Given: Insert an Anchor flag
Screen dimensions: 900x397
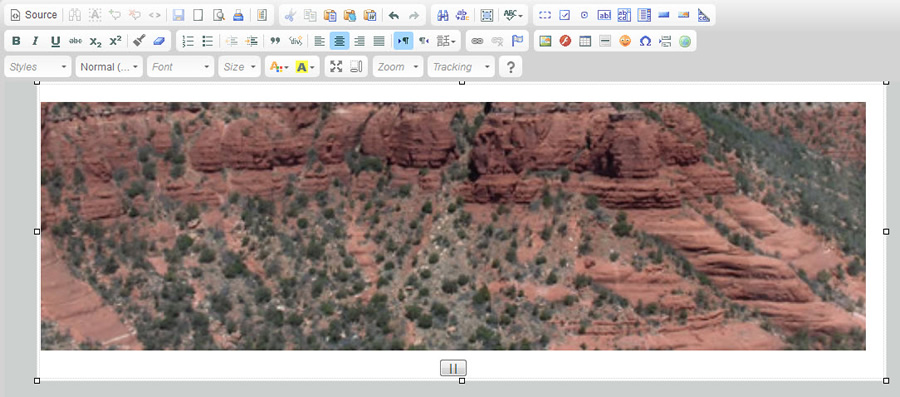Looking at the screenshot, I should click(517, 41).
